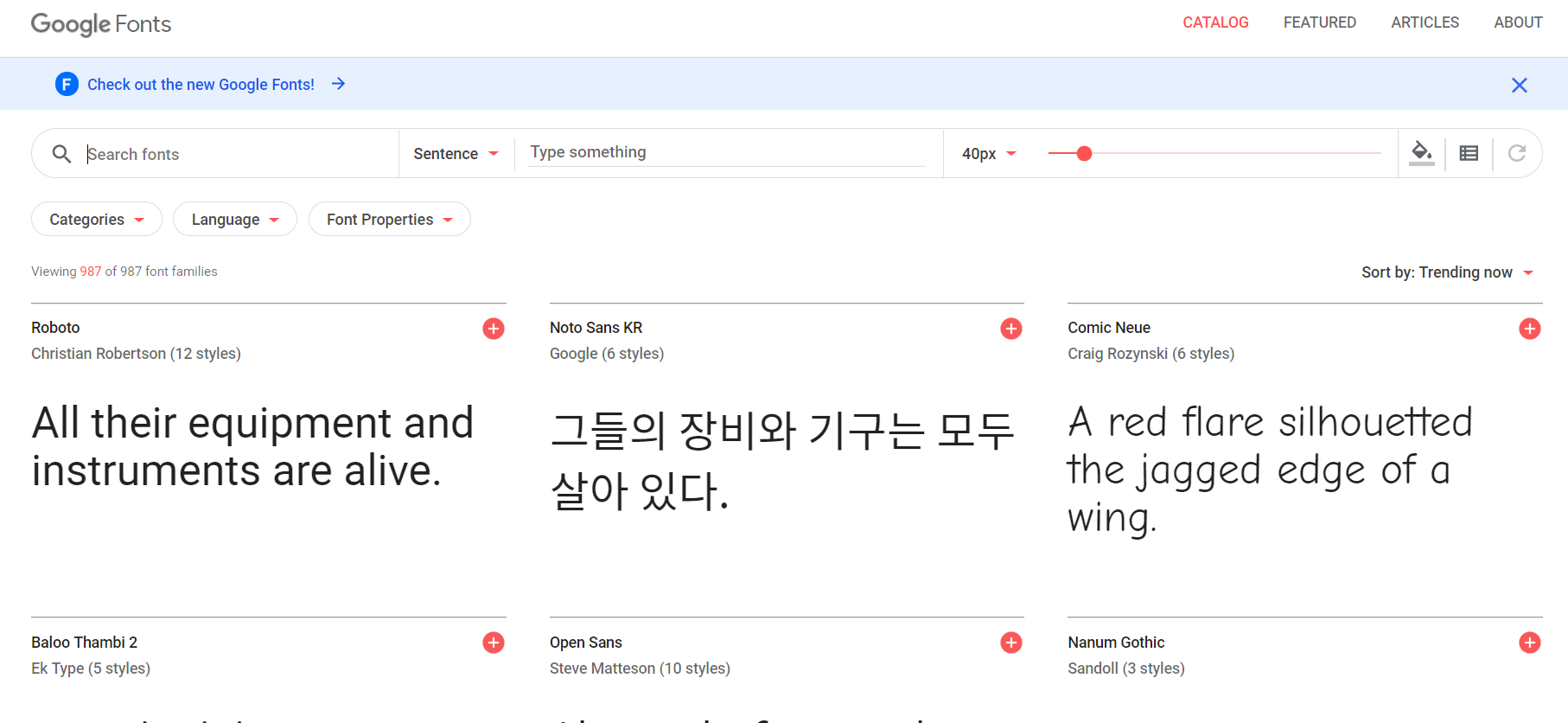Click 'Viewing 987 of 987 font families' text
This screenshot has width=1568, height=723.
(x=124, y=272)
